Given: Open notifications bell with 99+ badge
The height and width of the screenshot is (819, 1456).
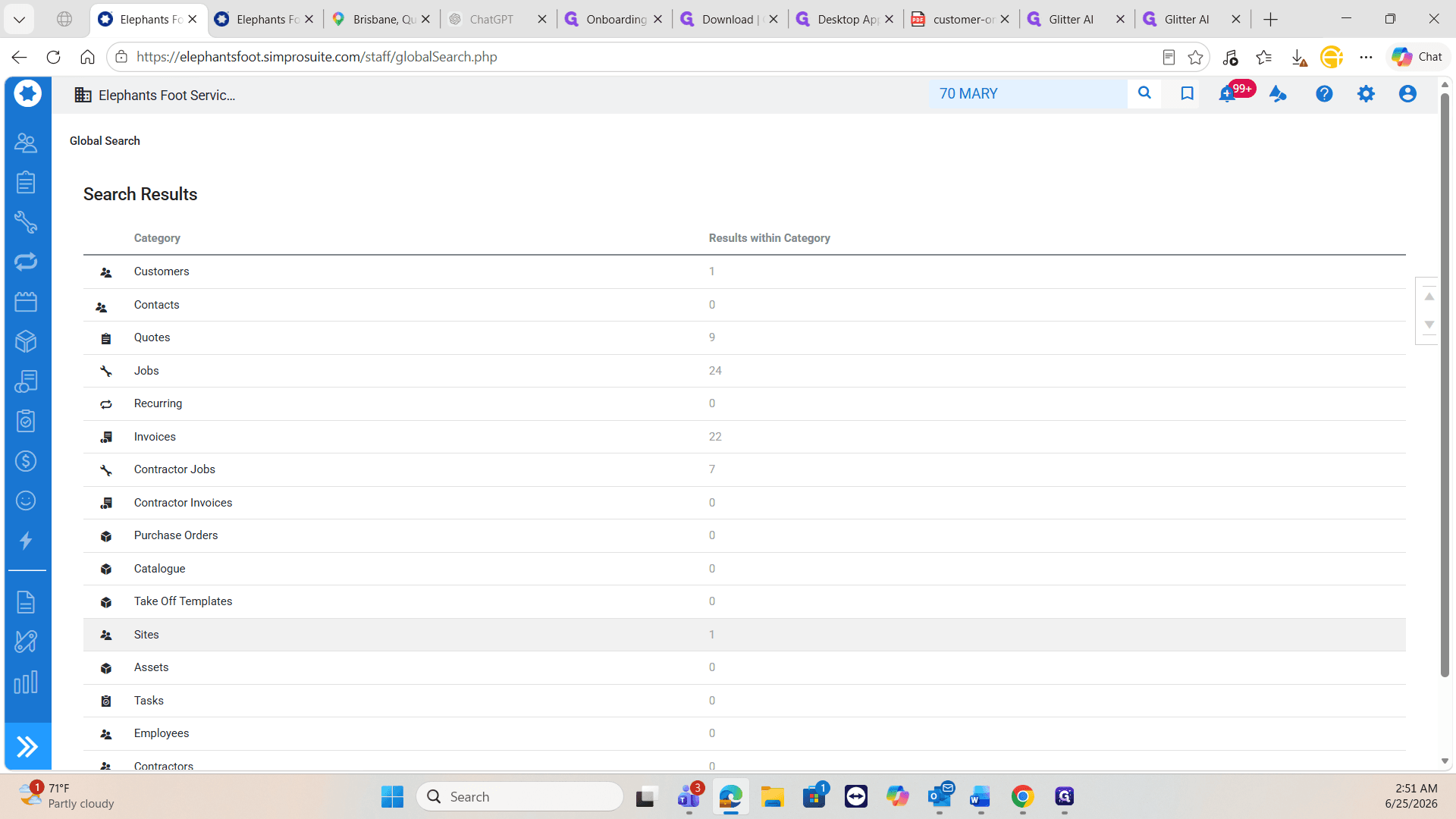Looking at the screenshot, I should point(1228,94).
